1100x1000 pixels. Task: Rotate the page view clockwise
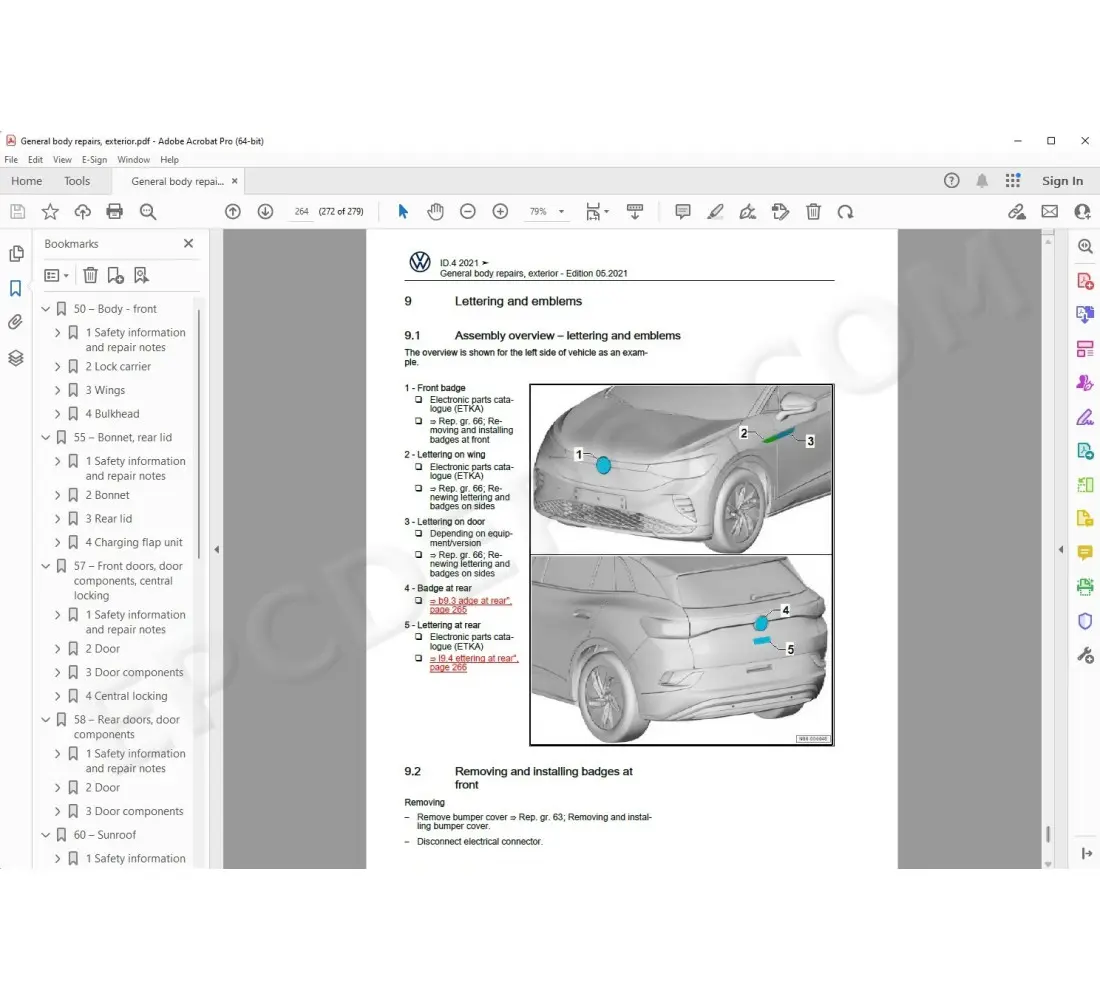[x=845, y=211]
